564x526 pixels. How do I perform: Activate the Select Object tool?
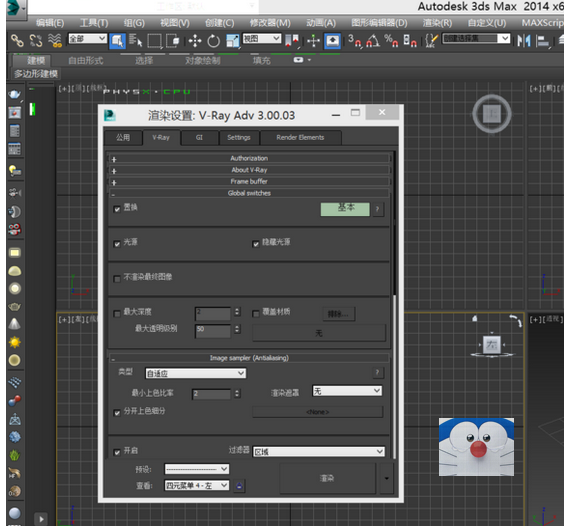[117, 41]
